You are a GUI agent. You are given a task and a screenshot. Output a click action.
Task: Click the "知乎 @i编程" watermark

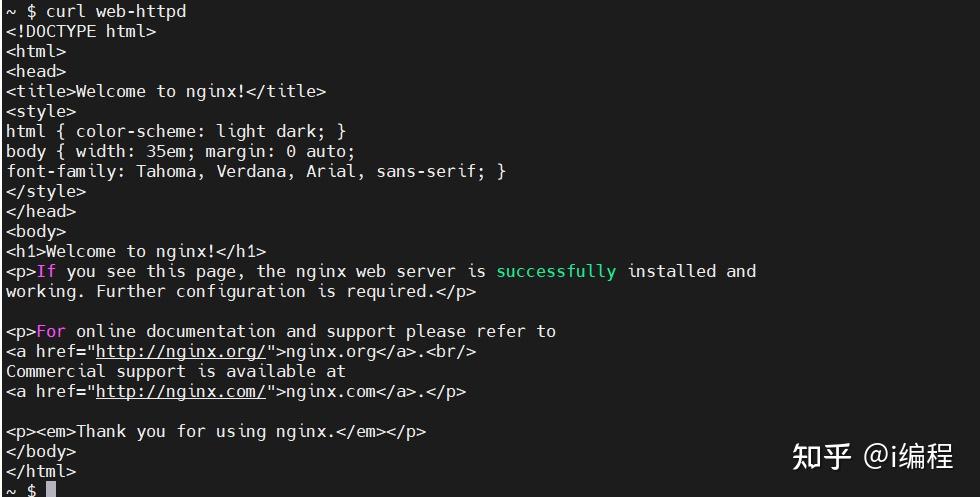tap(872, 457)
